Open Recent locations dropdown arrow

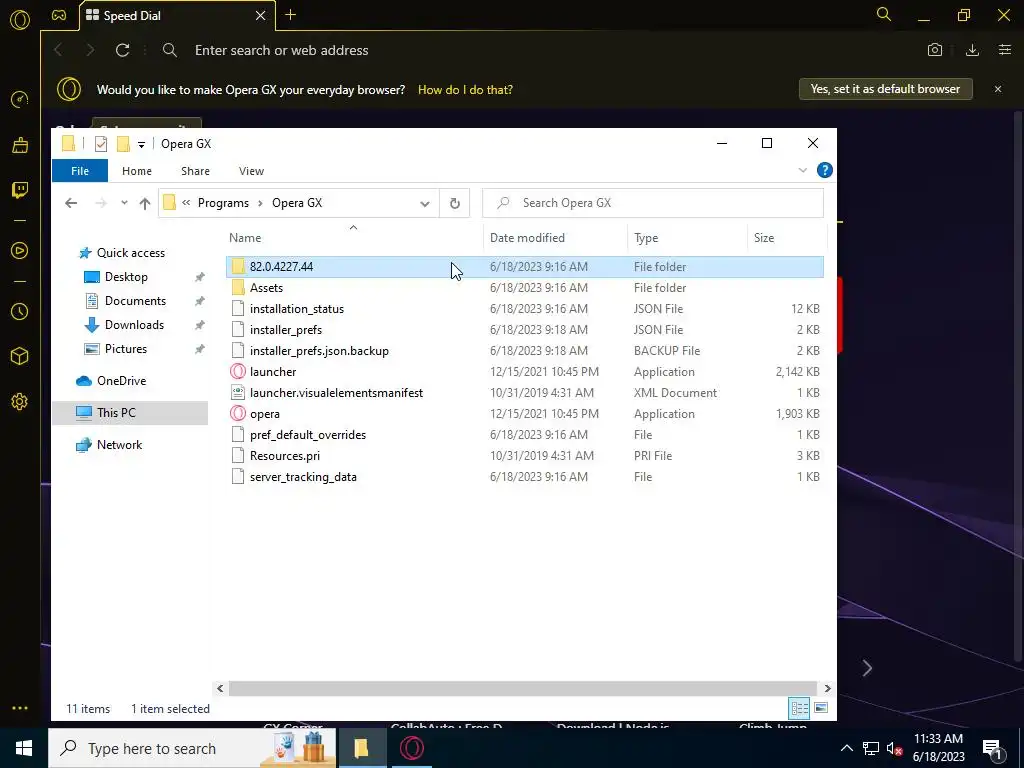click(124, 203)
